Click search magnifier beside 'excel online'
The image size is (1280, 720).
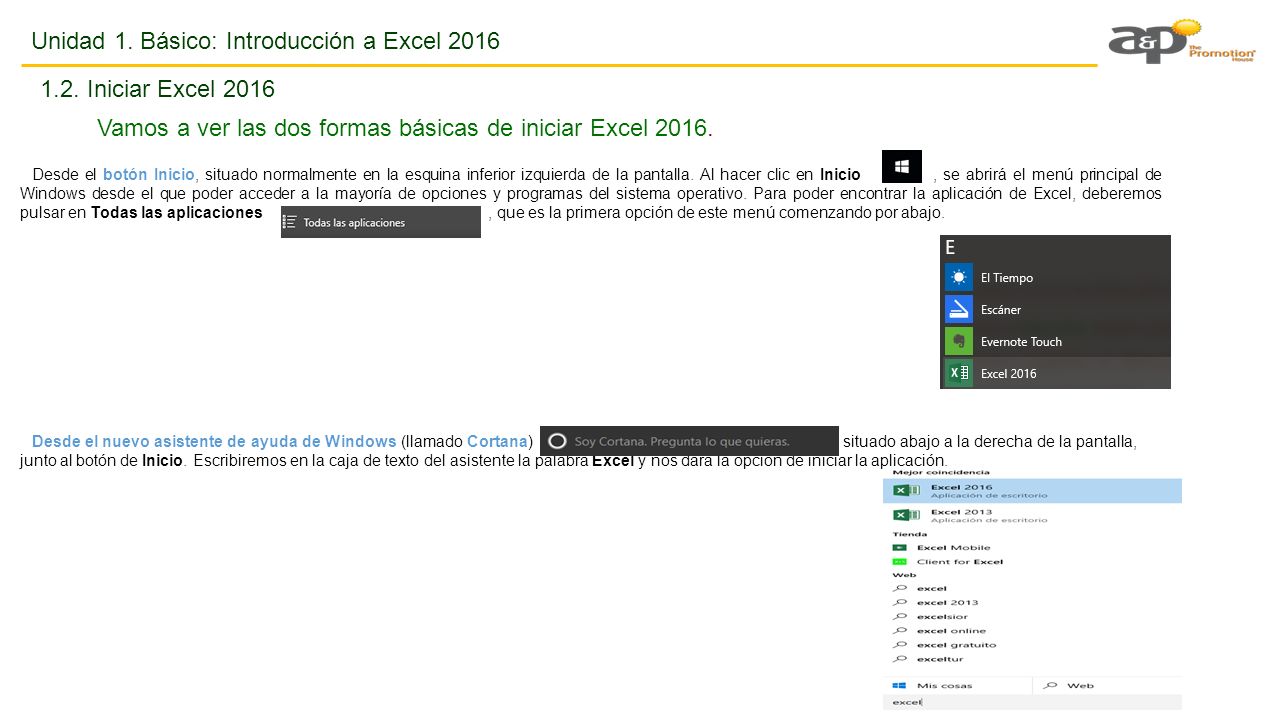click(x=900, y=631)
